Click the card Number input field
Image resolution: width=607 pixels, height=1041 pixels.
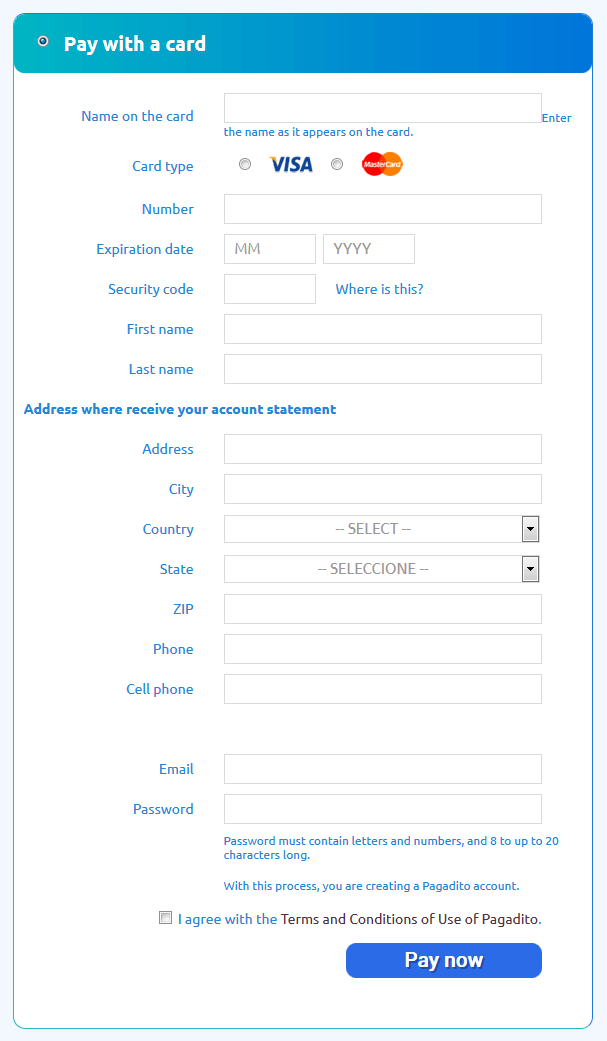tap(382, 209)
